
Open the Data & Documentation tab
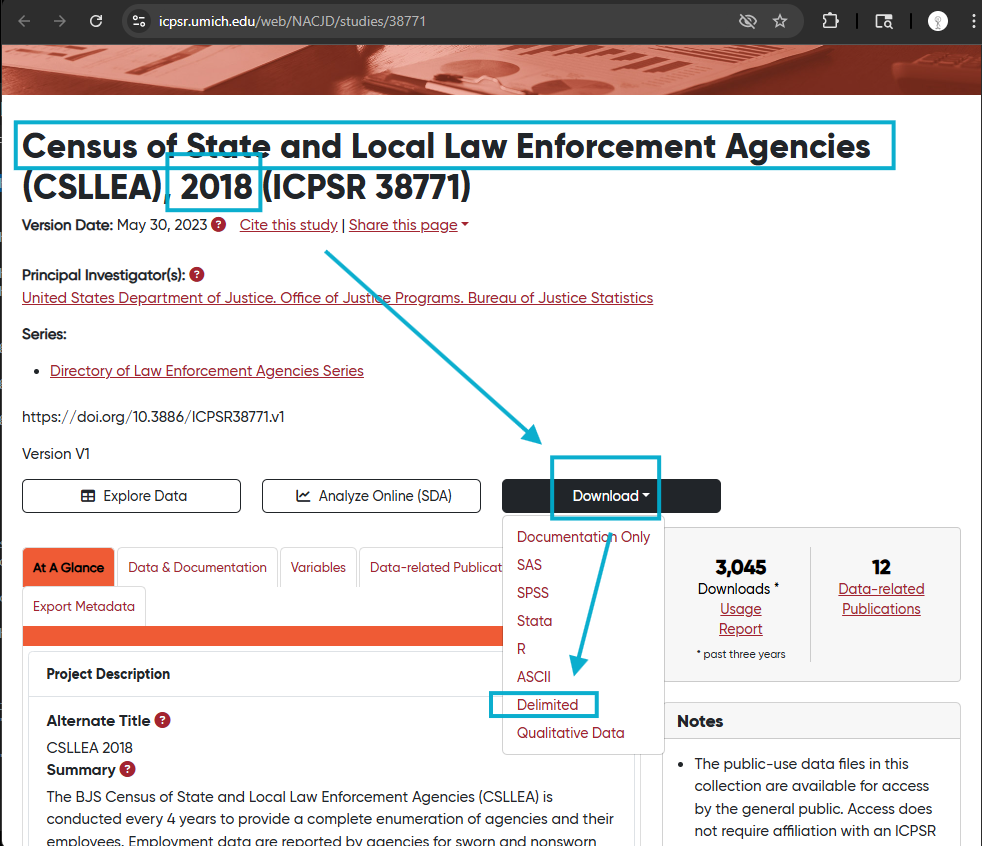tap(197, 567)
